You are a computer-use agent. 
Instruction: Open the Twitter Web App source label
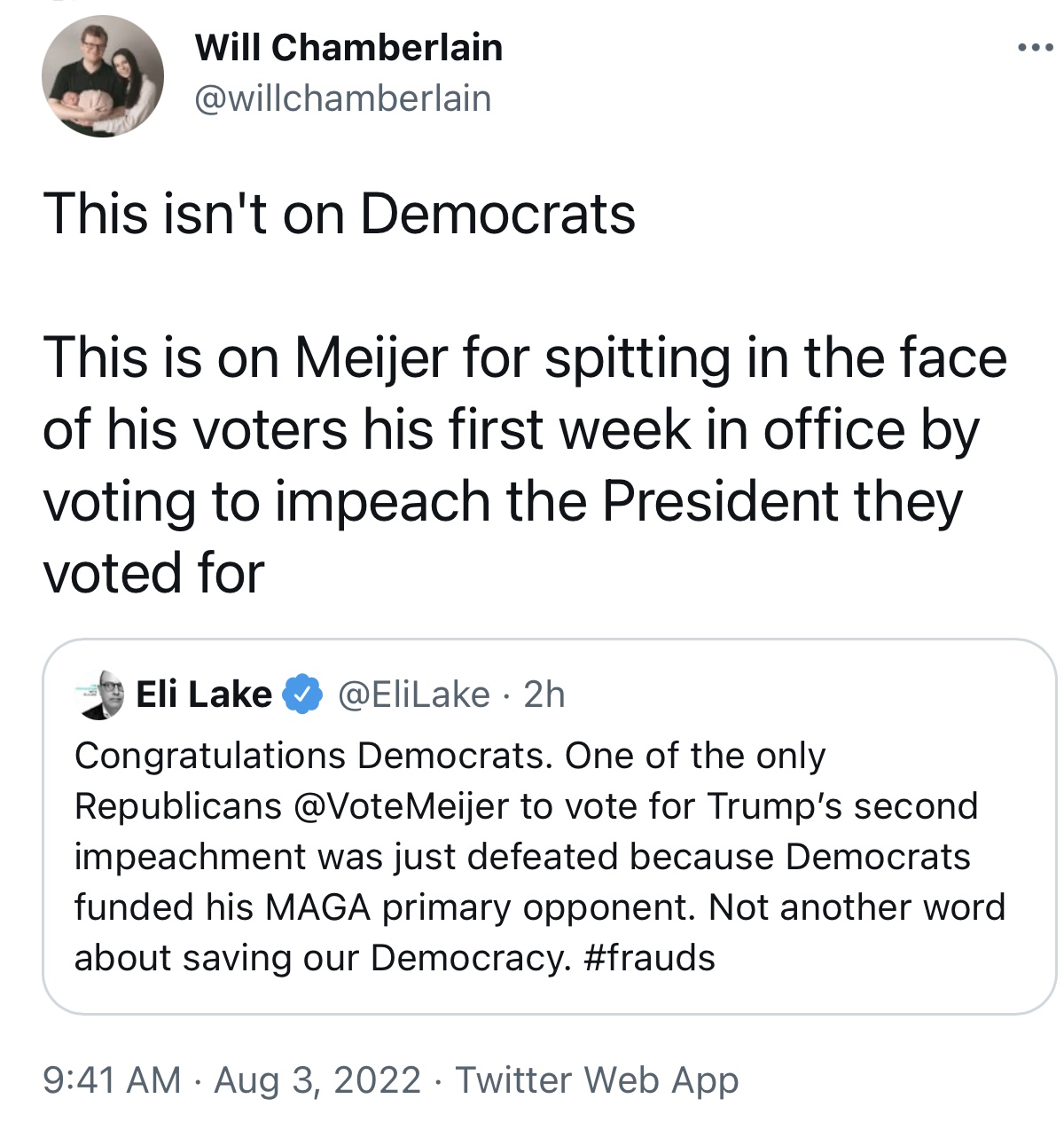point(597,1079)
